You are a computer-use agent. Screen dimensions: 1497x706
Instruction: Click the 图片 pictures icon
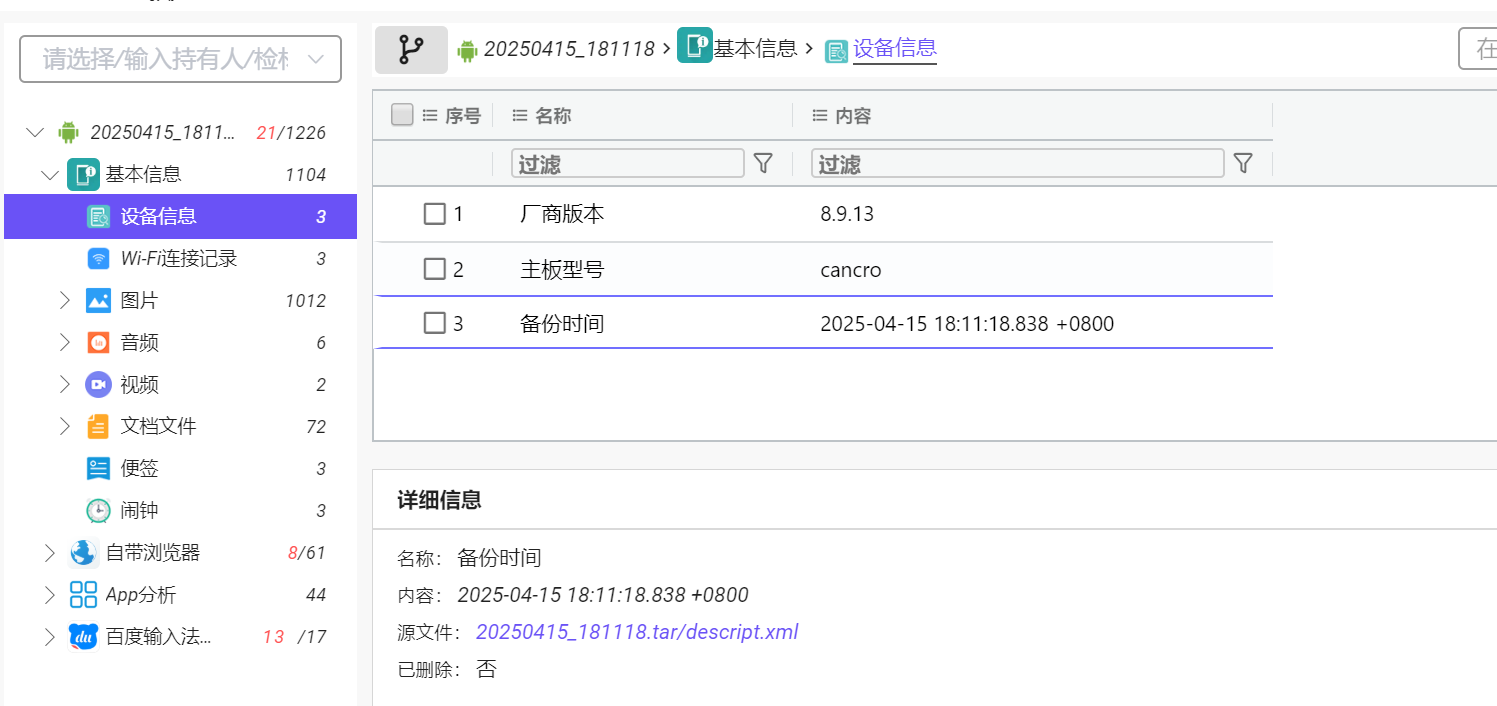(x=98, y=301)
